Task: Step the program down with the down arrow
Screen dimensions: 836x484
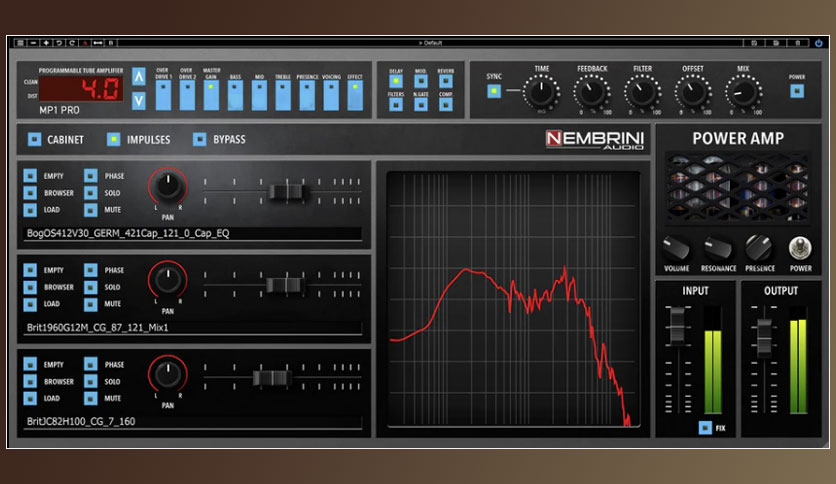Action: click(x=139, y=100)
